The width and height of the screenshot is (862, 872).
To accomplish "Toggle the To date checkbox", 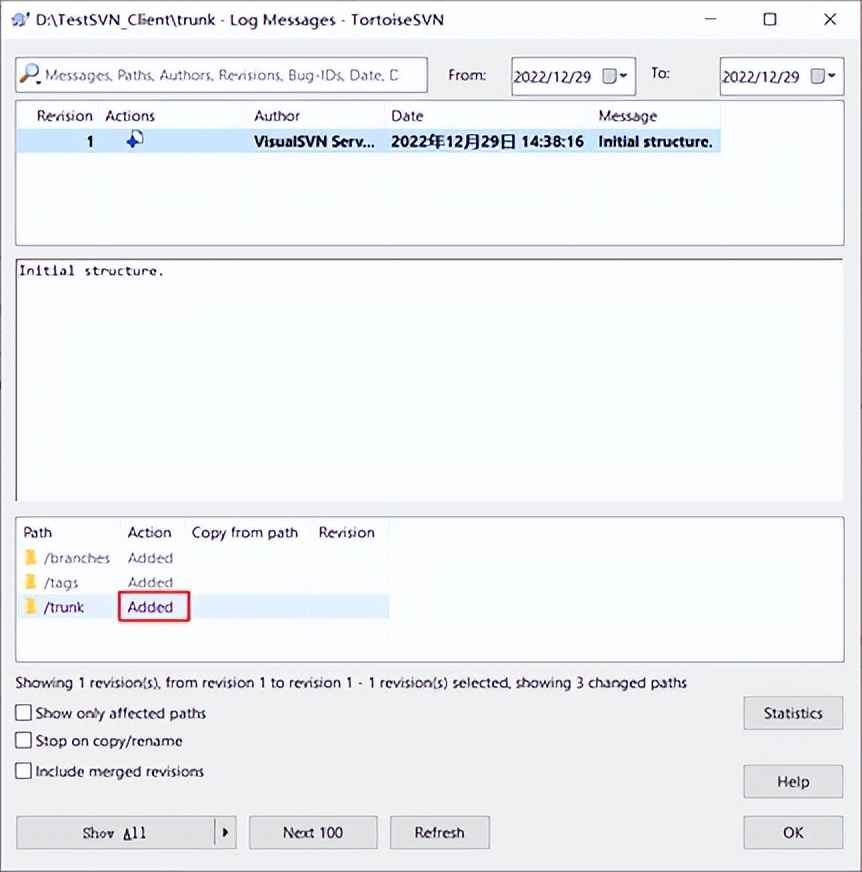I will pyautogui.click(x=818, y=76).
